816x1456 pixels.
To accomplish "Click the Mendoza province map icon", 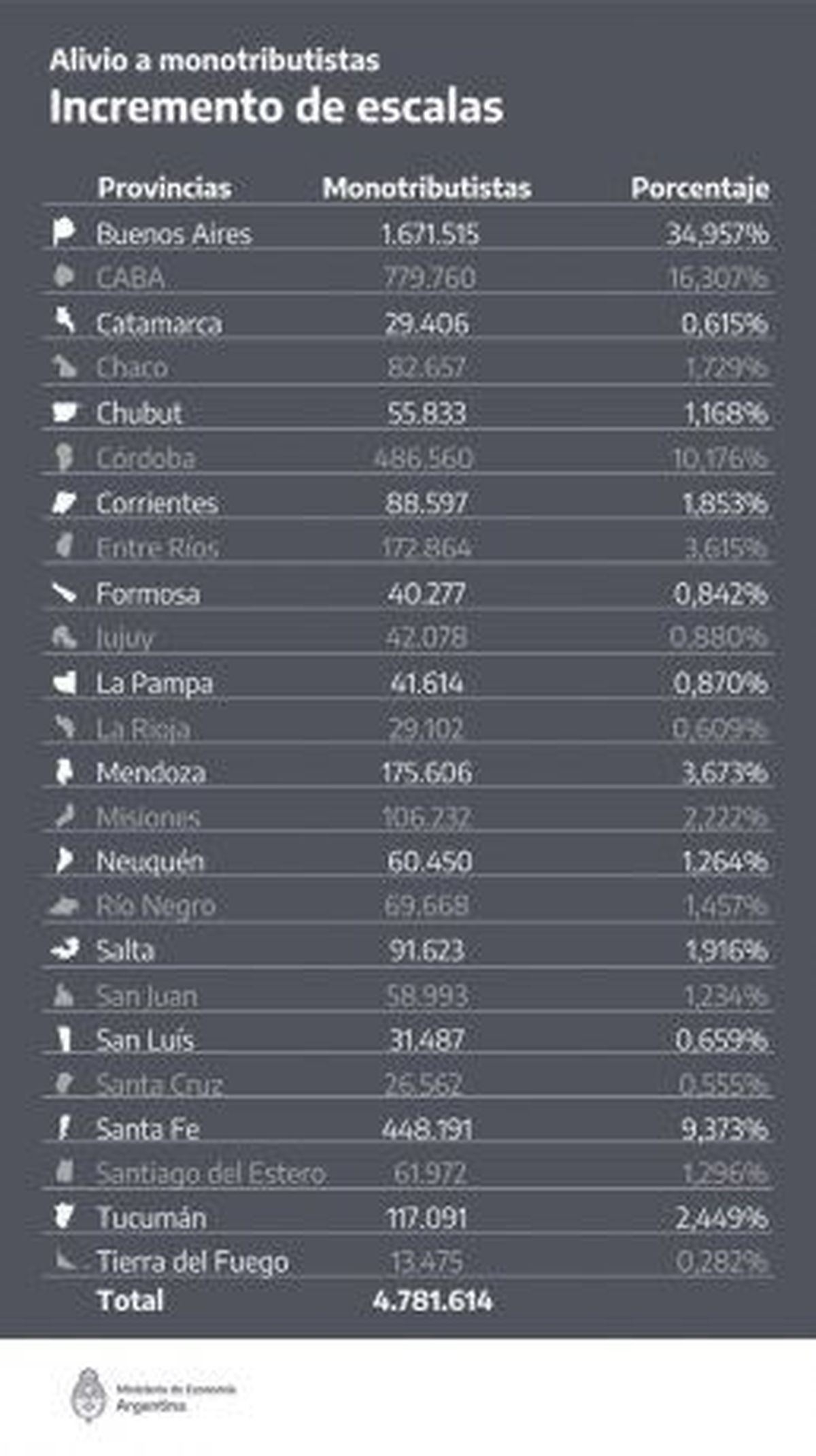I will [x=64, y=772].
